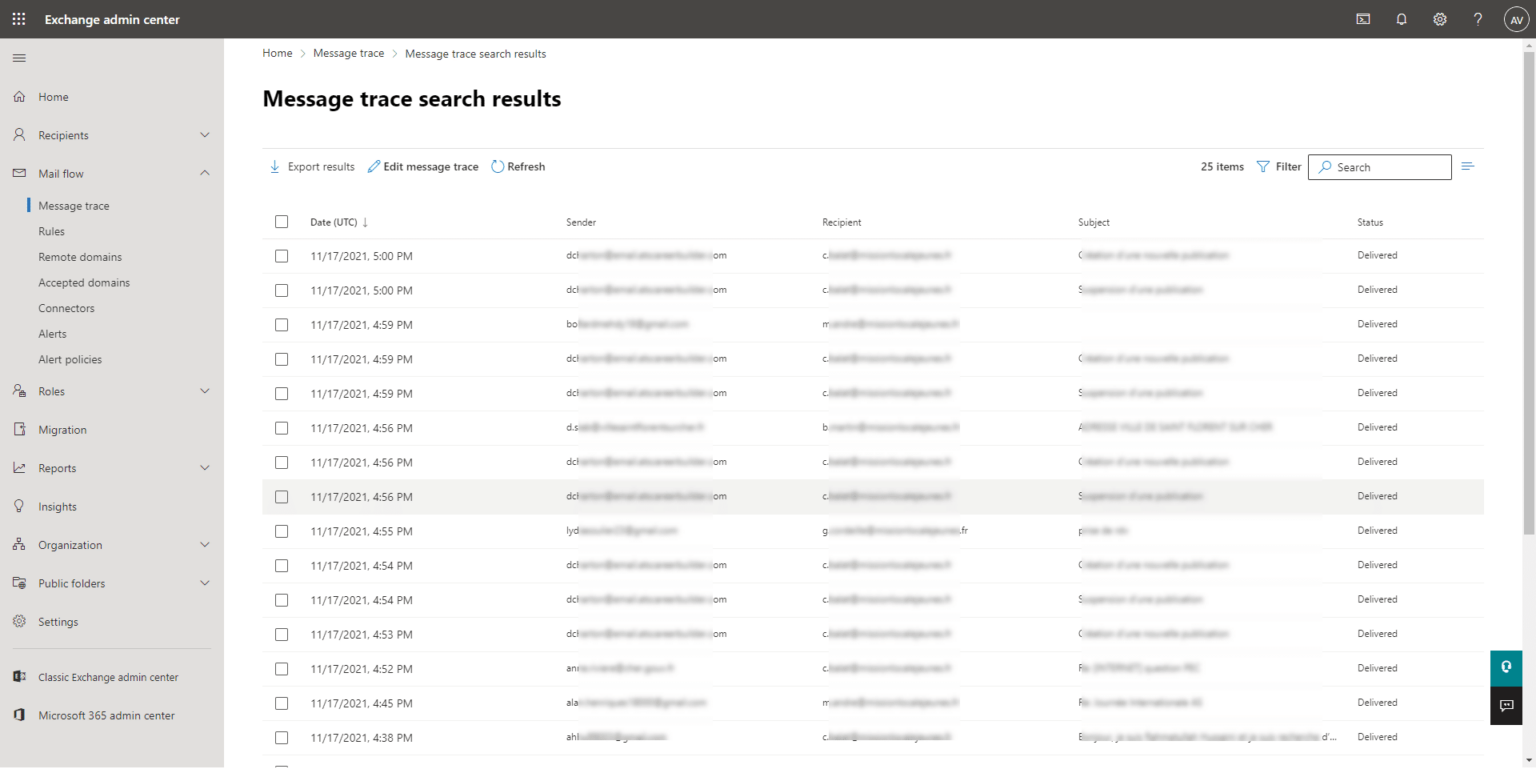The width and height of the screenshot is (1536, 769).
Task: Open the notifications bell icon
Action: (x=1401, y=19)
